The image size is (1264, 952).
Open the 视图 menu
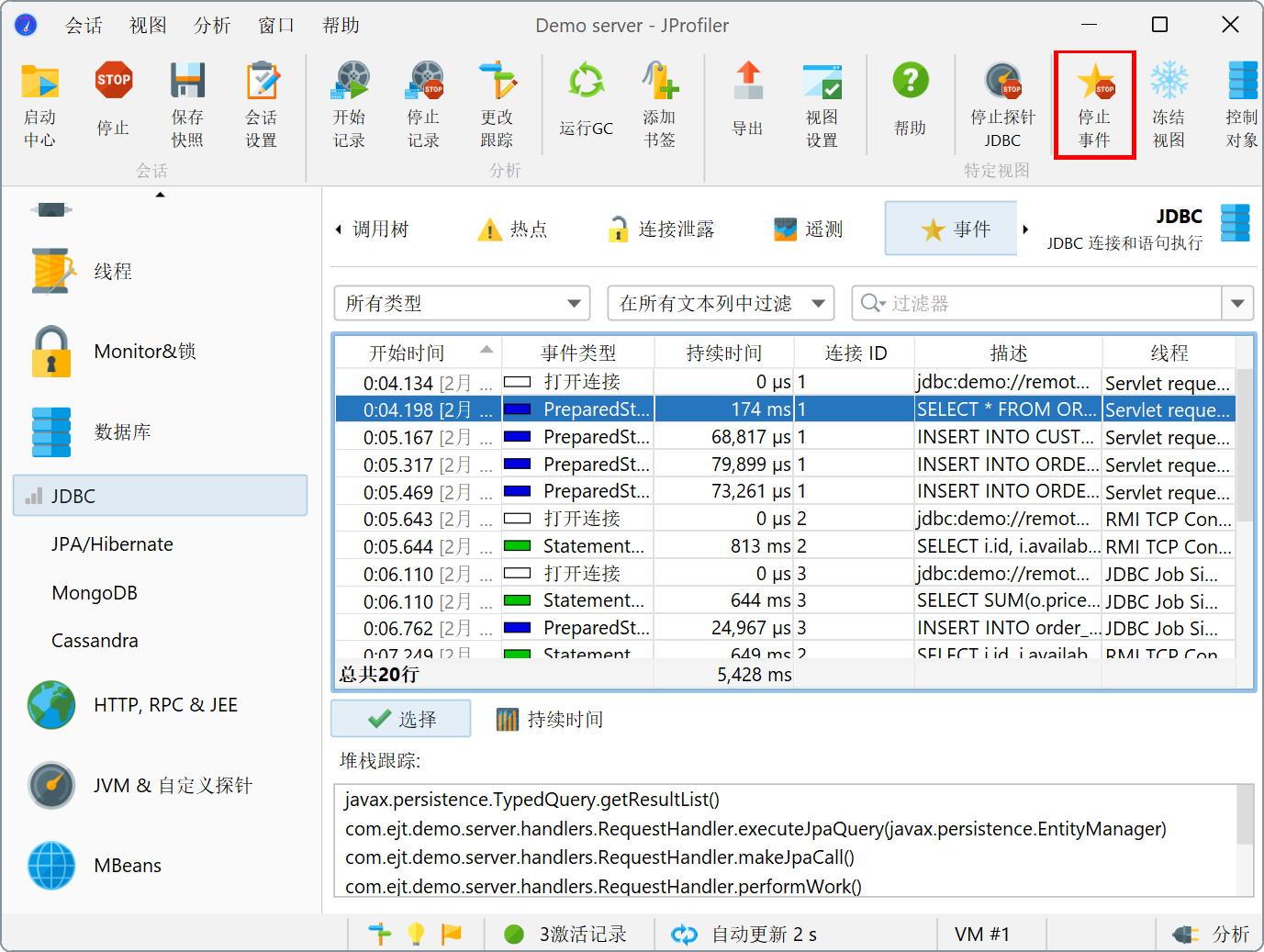[x=148, y=26]
